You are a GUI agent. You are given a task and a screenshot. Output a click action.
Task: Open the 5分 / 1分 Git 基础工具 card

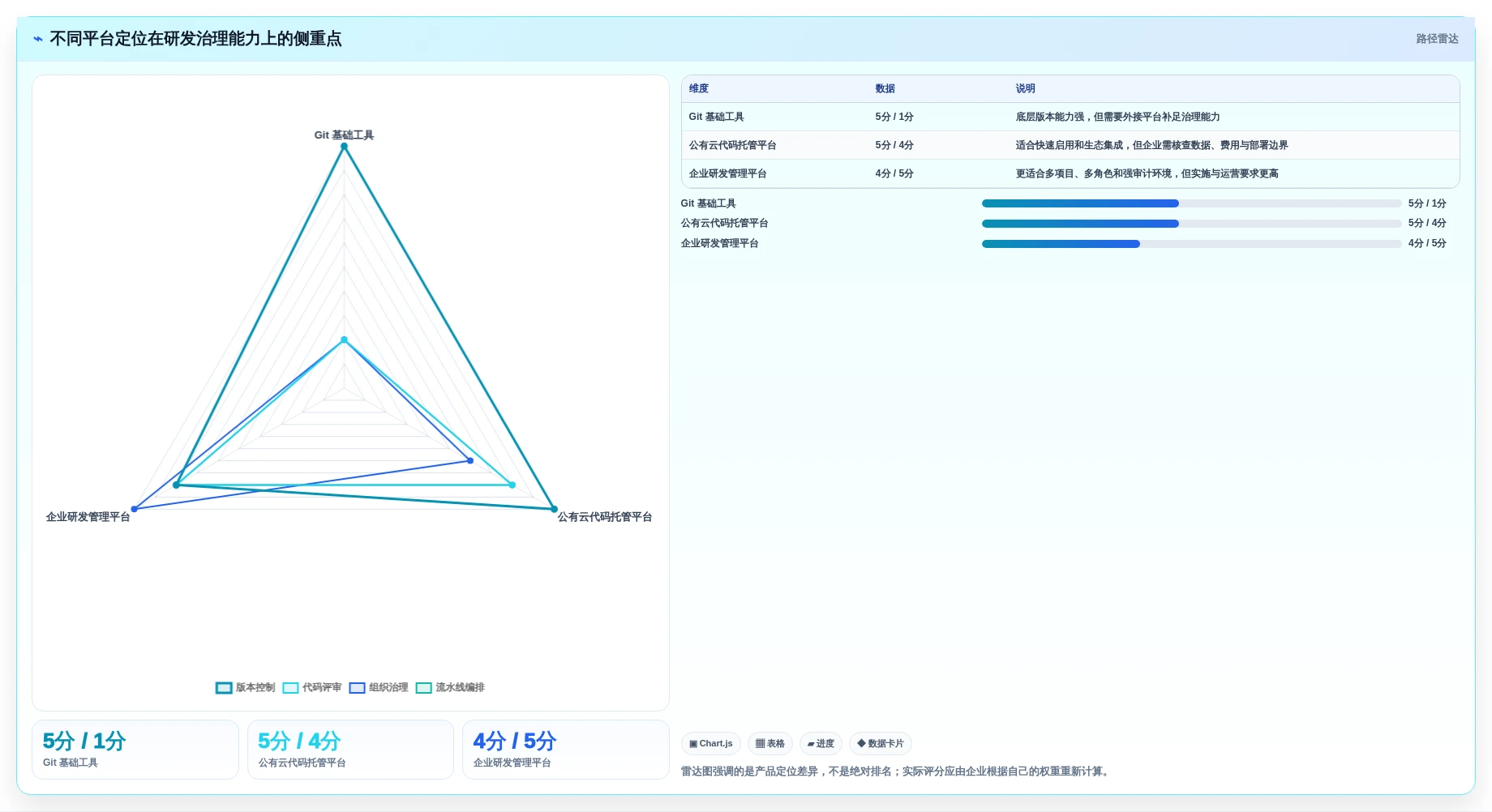coord(135,750)
